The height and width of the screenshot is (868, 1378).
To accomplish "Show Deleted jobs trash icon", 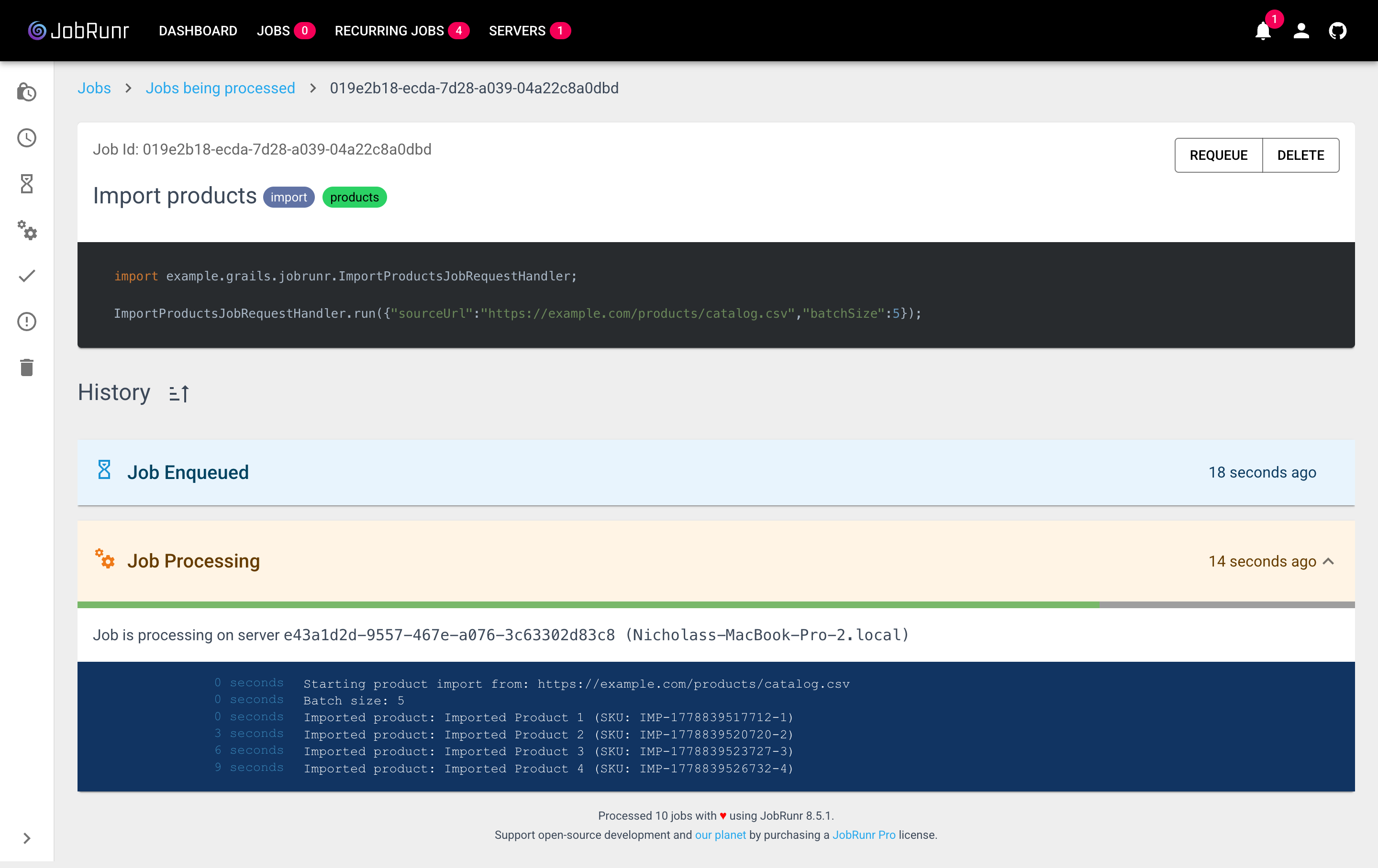I will tap(27, 367).
